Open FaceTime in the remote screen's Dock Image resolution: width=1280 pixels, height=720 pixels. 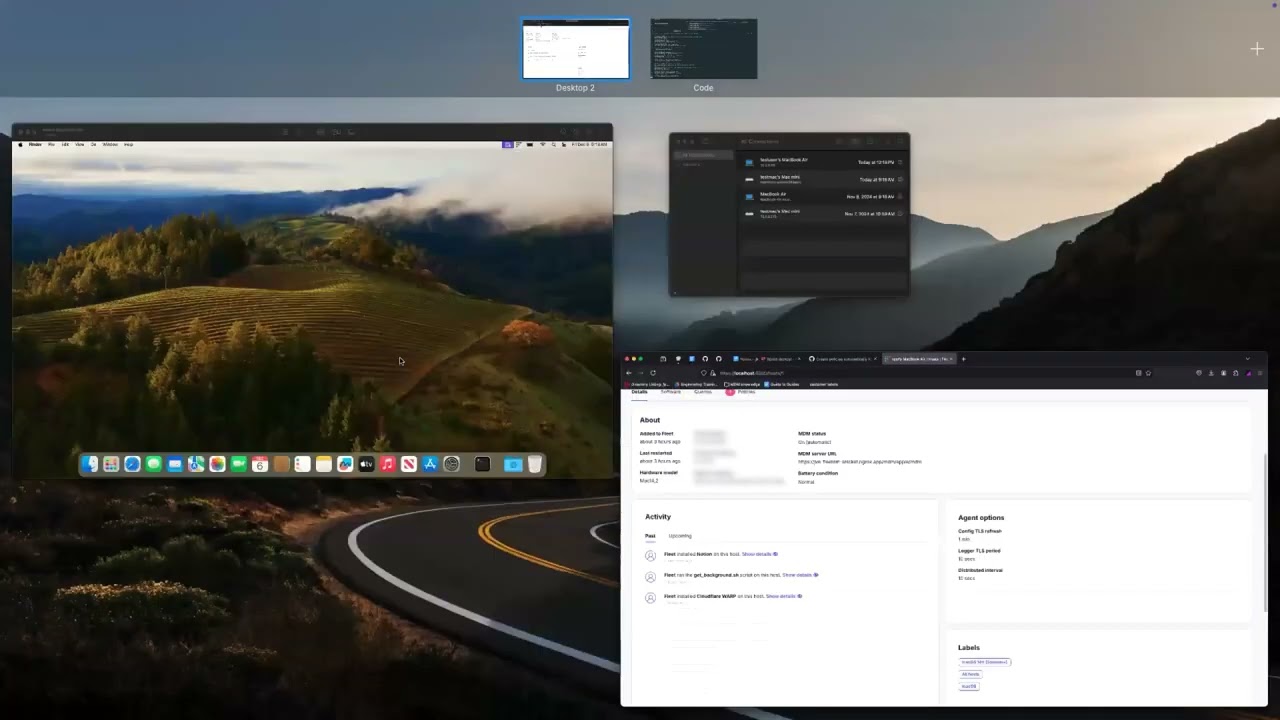coord(239,464)
